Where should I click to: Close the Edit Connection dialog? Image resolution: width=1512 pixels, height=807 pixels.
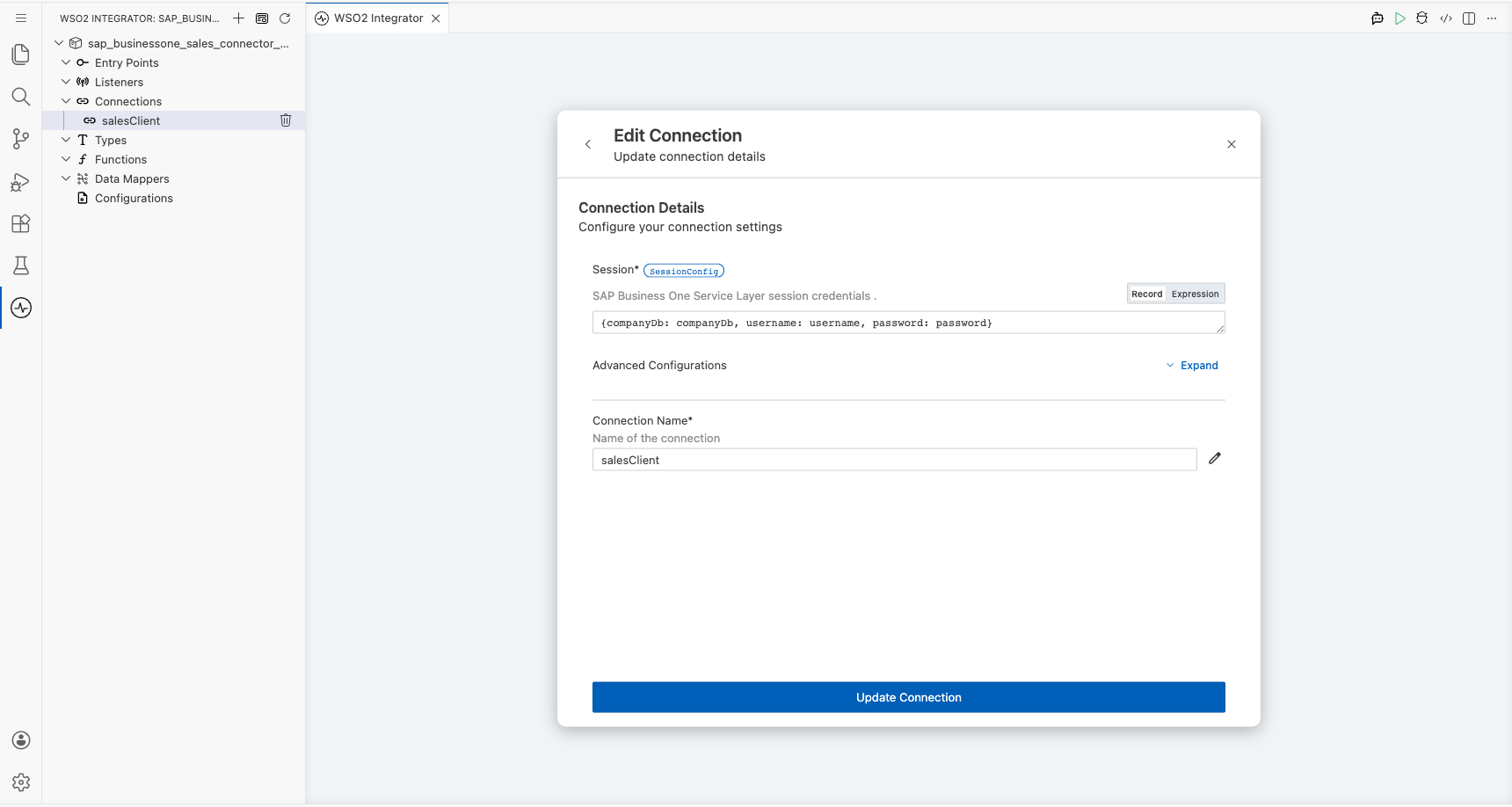pos(1232,144)
